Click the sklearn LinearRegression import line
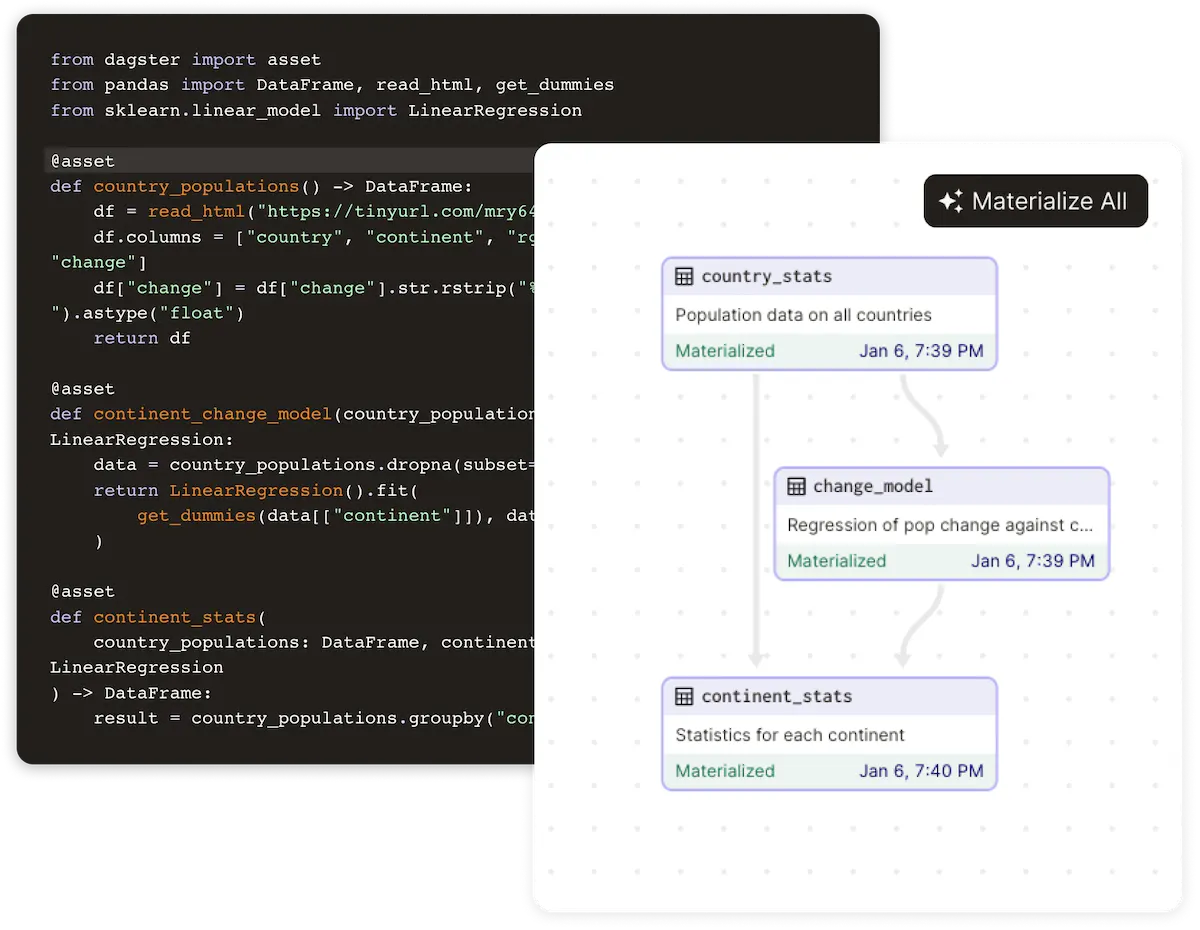 (316, 110)
